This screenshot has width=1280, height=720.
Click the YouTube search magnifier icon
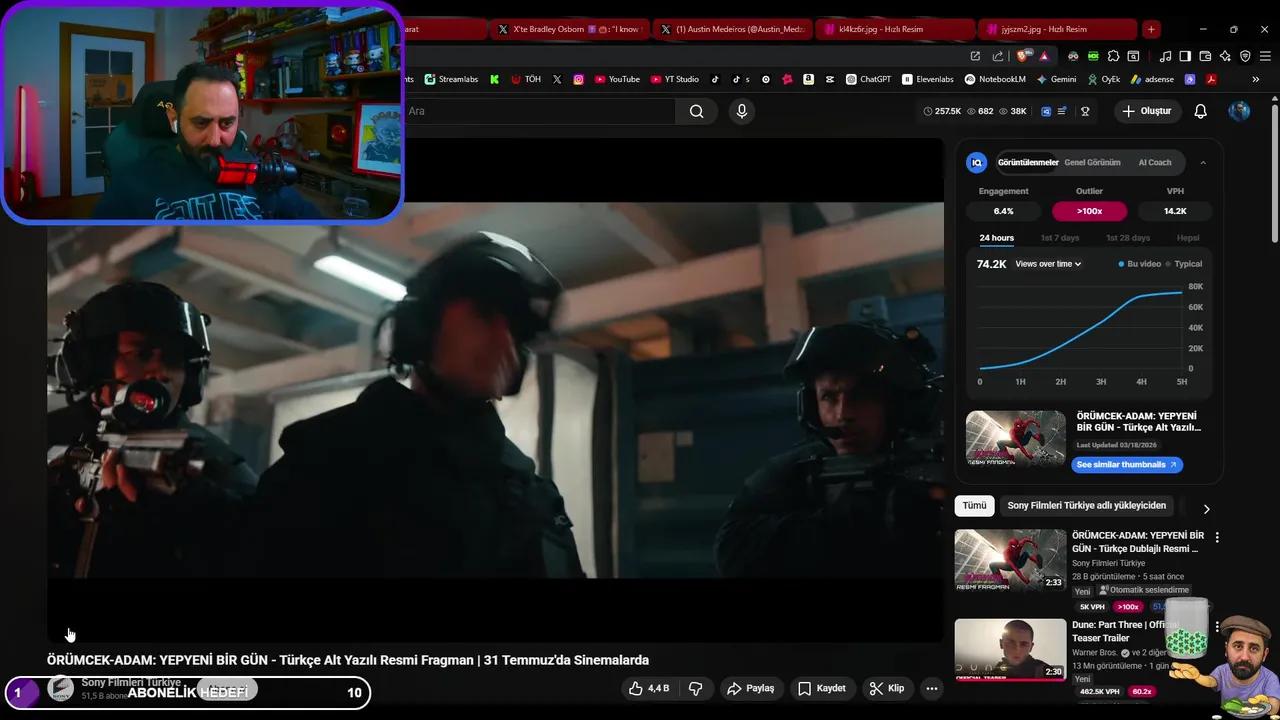pos(696,111)
